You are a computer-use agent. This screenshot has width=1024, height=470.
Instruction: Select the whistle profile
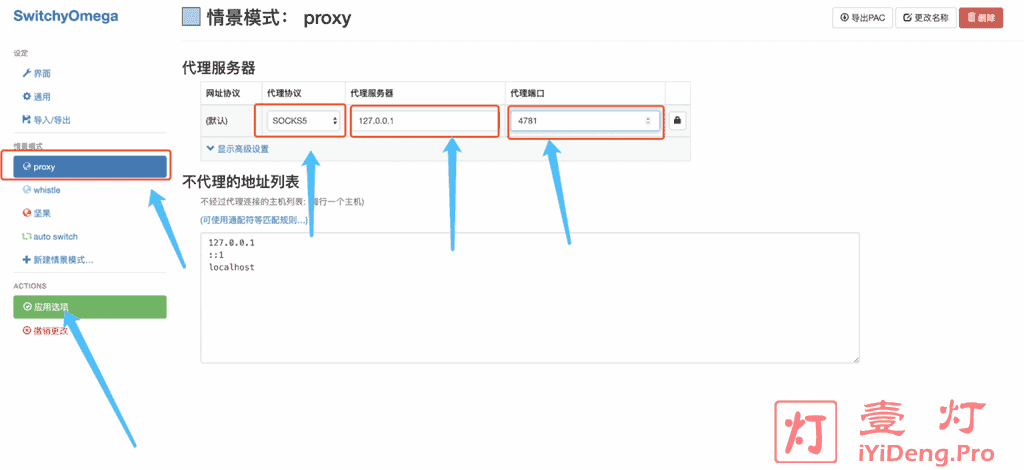46,190
